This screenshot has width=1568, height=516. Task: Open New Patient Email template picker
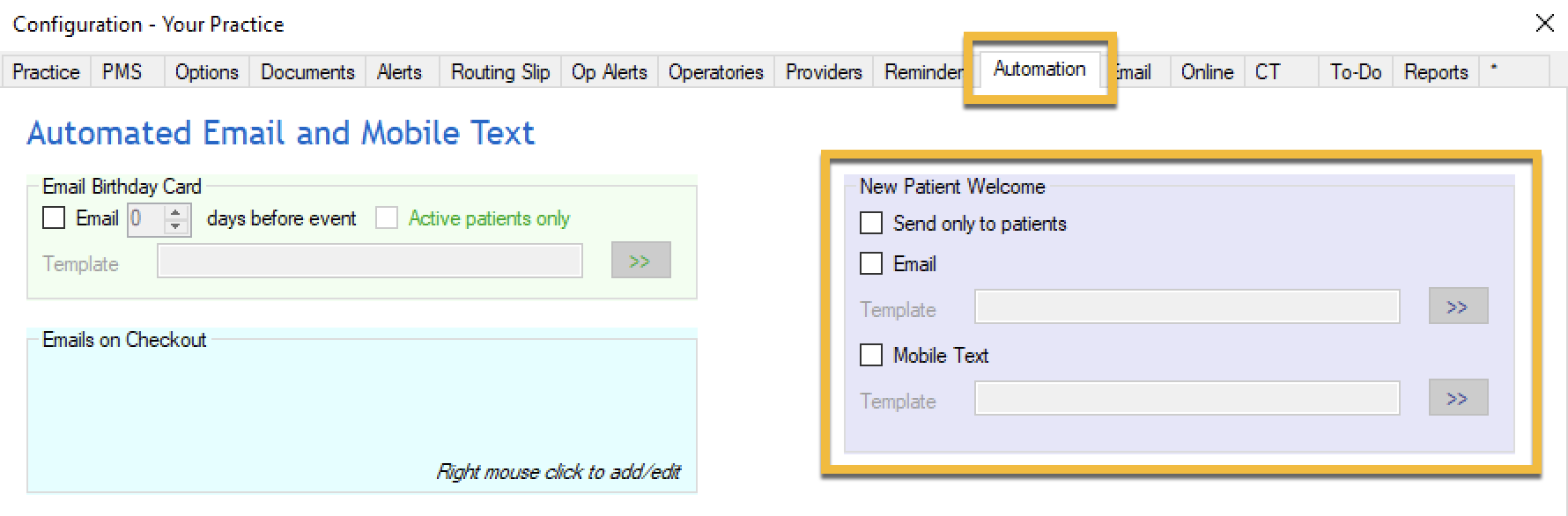pos(1458,306)
